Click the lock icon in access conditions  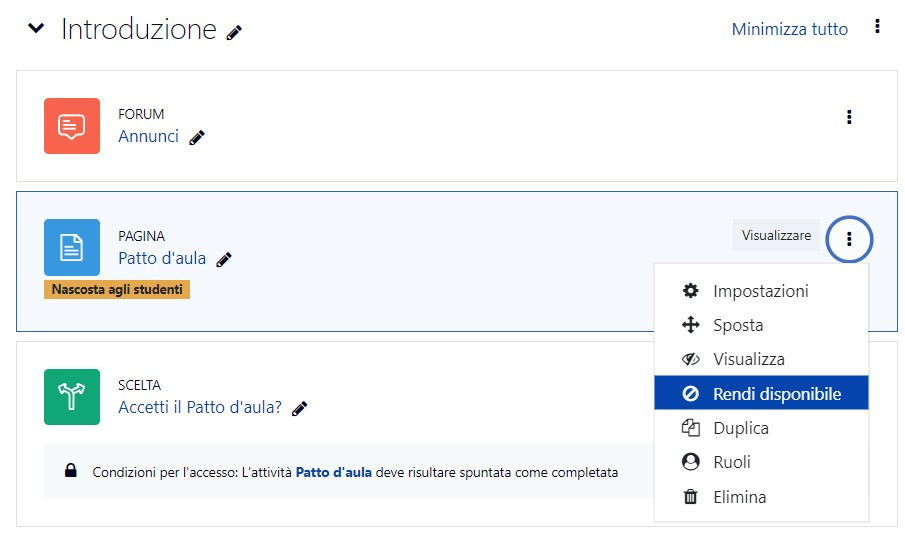pyautogui.click(x=70, y=470)
